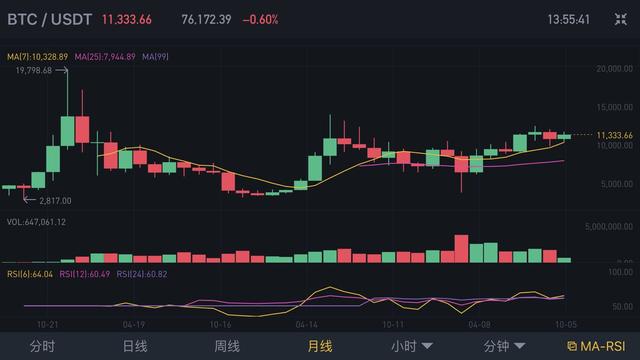Click the RSI(24):60.82 label
Screen dimensions: 640x360
tap(142, 274)
